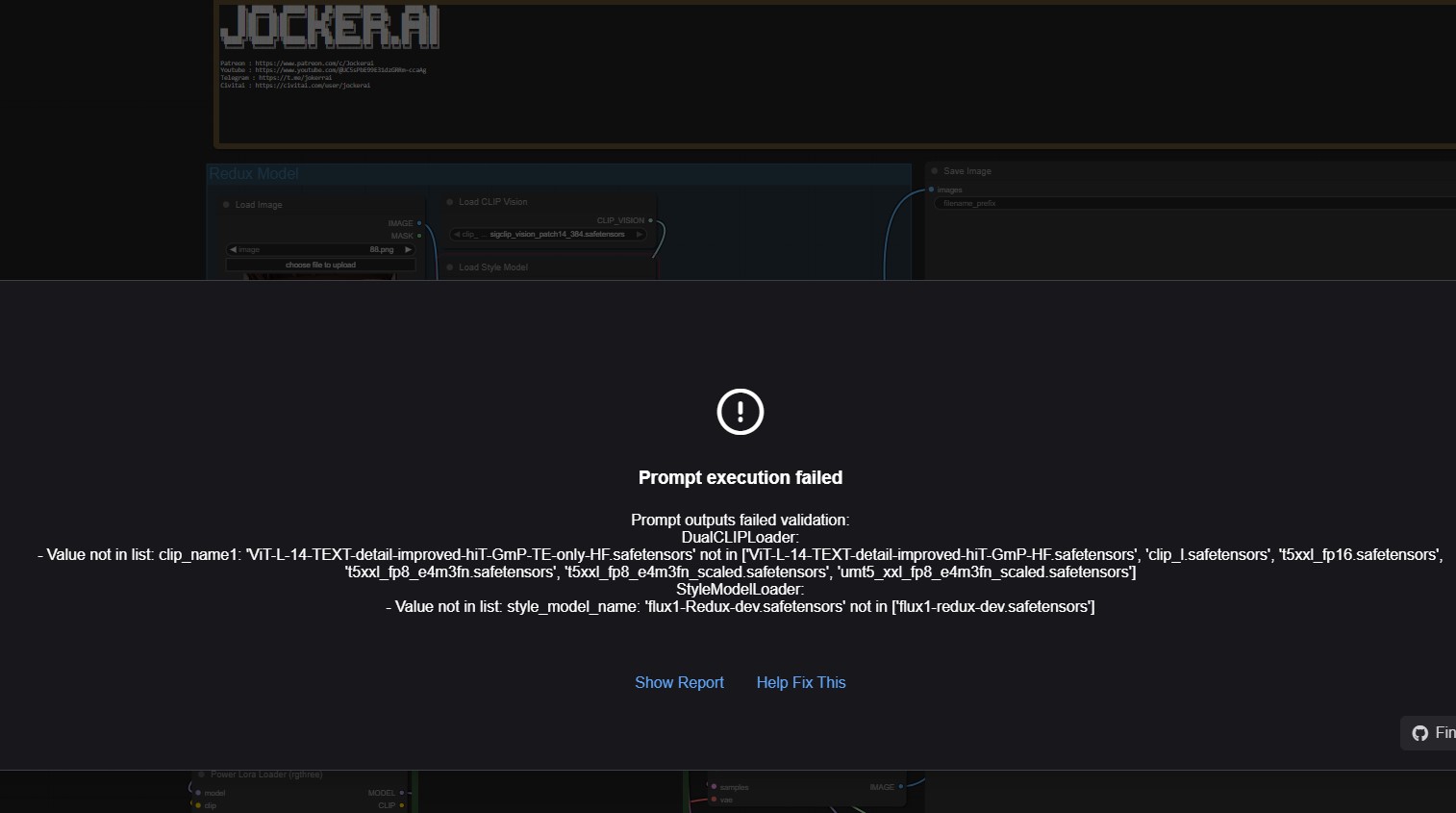This screenshot has width=1456, height=813.
Task: Click the vae input port
Action: click(714, 800)
